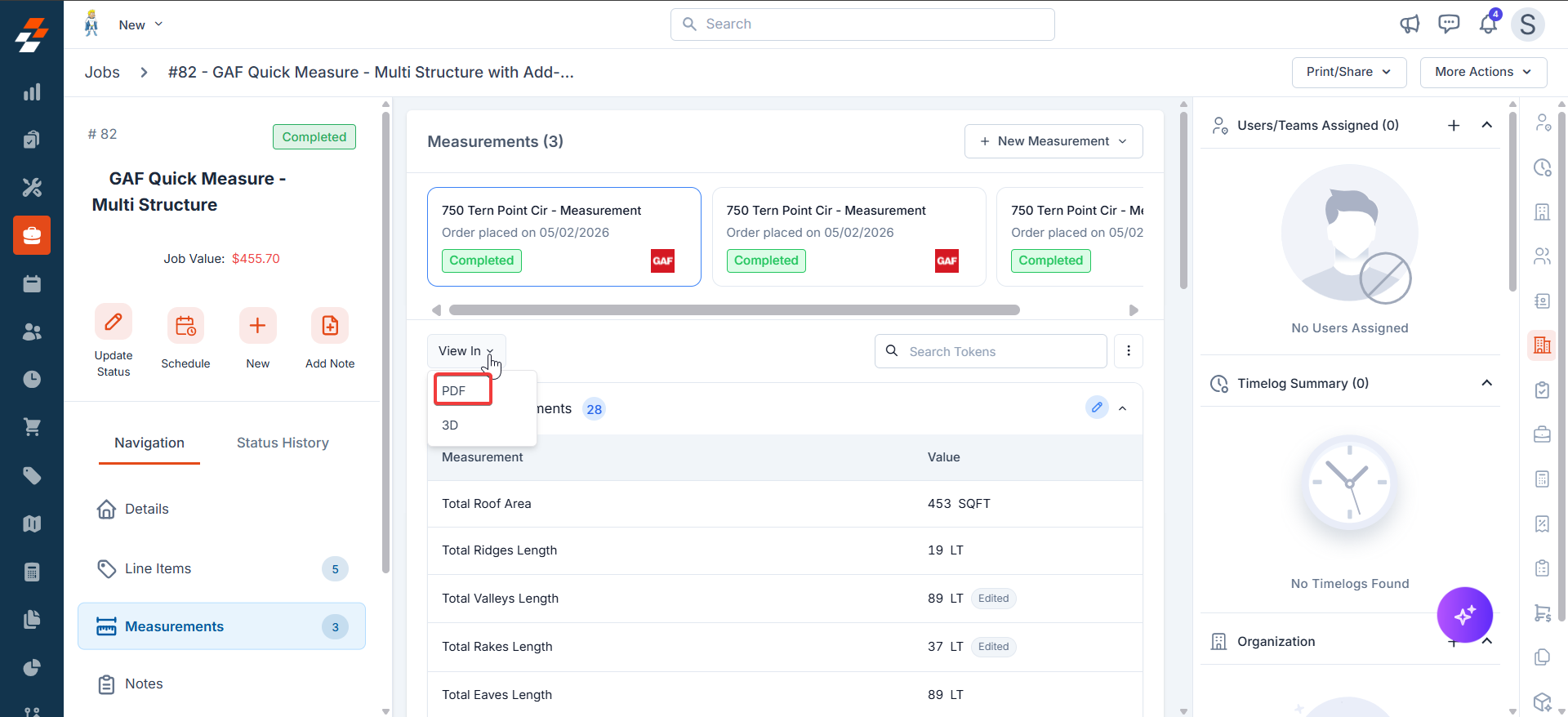The image size is (1568, 717).
Task: Click the 28 token count badge
Action: tap(594, 409)
